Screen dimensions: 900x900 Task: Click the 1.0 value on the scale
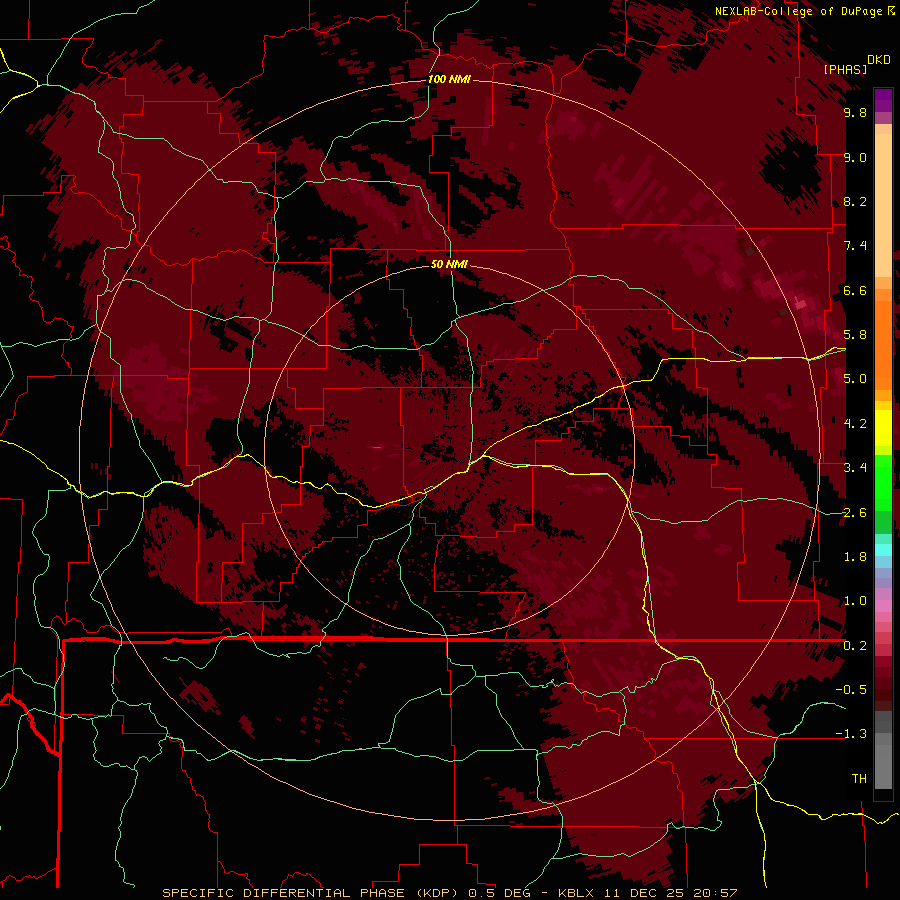point(855,601)
